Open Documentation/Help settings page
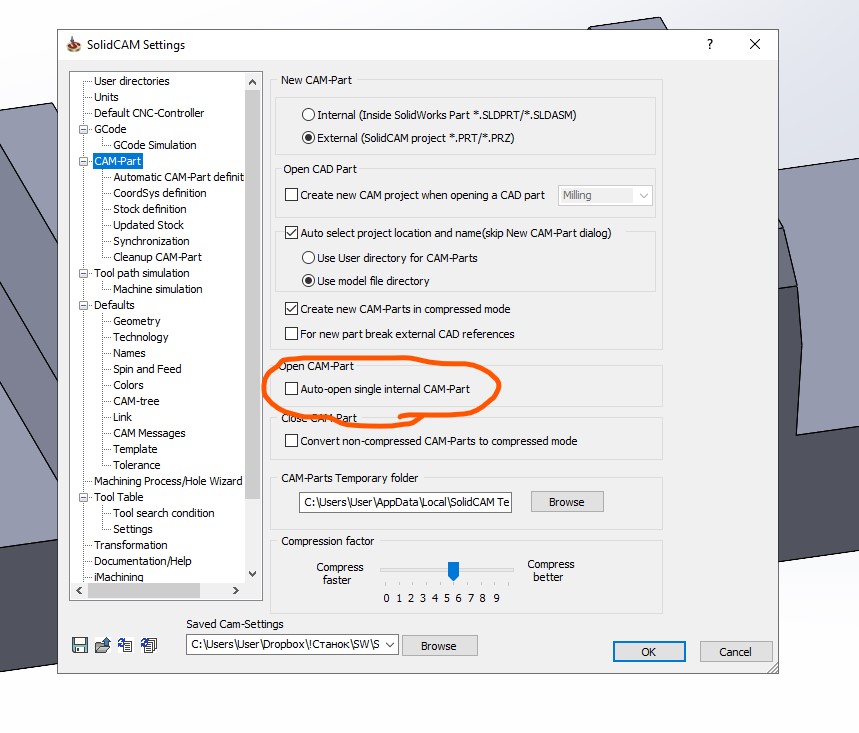This screenshot has width=859, height=733. point(142,561)
